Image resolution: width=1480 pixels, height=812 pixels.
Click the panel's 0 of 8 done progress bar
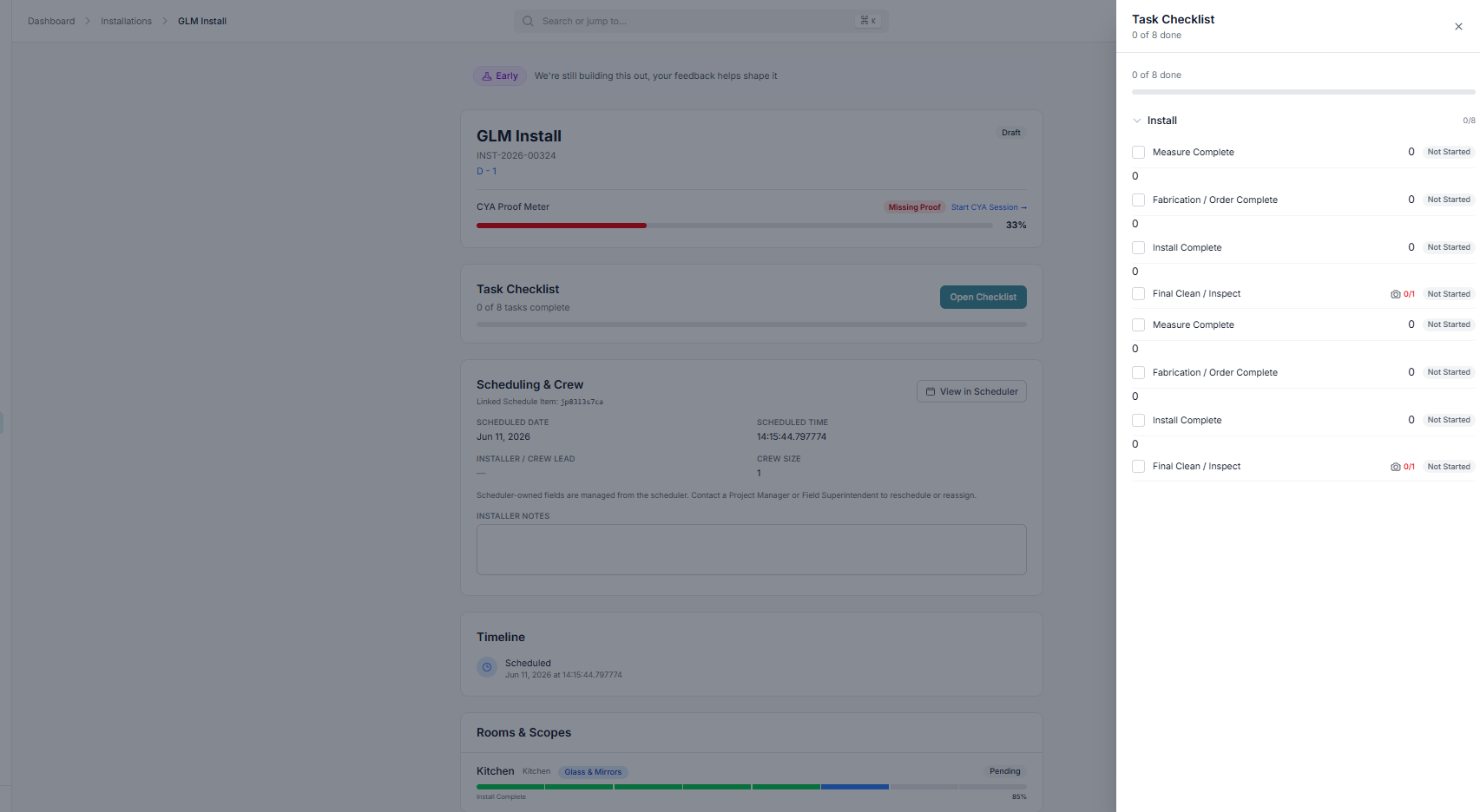1304,92
